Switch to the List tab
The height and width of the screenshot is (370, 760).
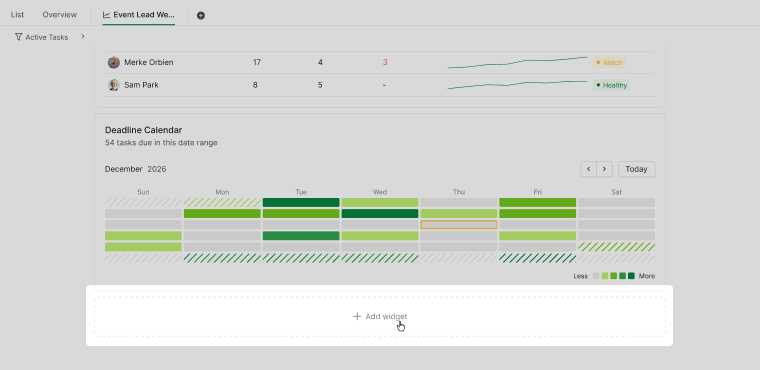click(17, 15)
